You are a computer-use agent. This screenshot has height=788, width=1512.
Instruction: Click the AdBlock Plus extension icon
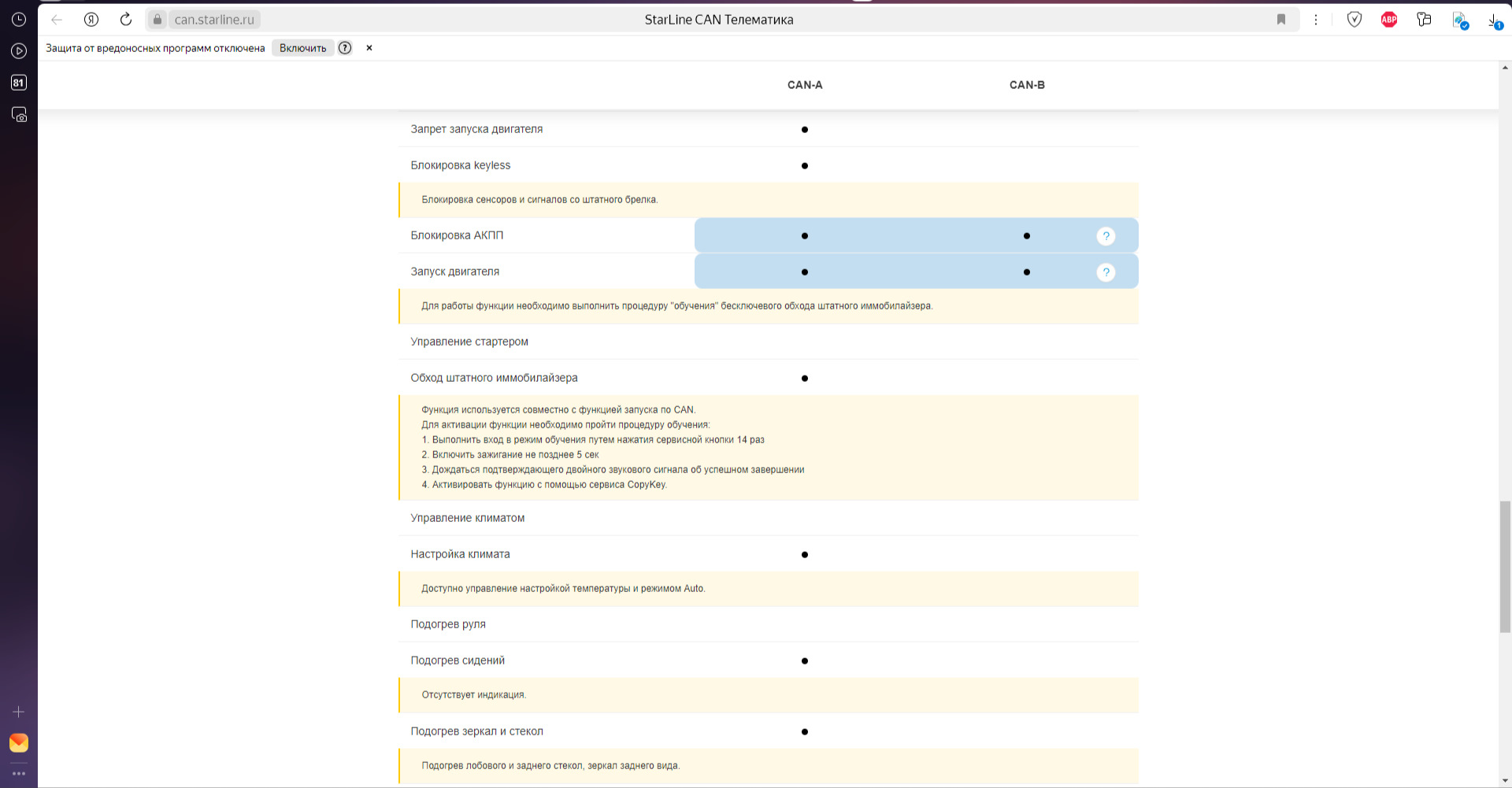[1389, 20]
